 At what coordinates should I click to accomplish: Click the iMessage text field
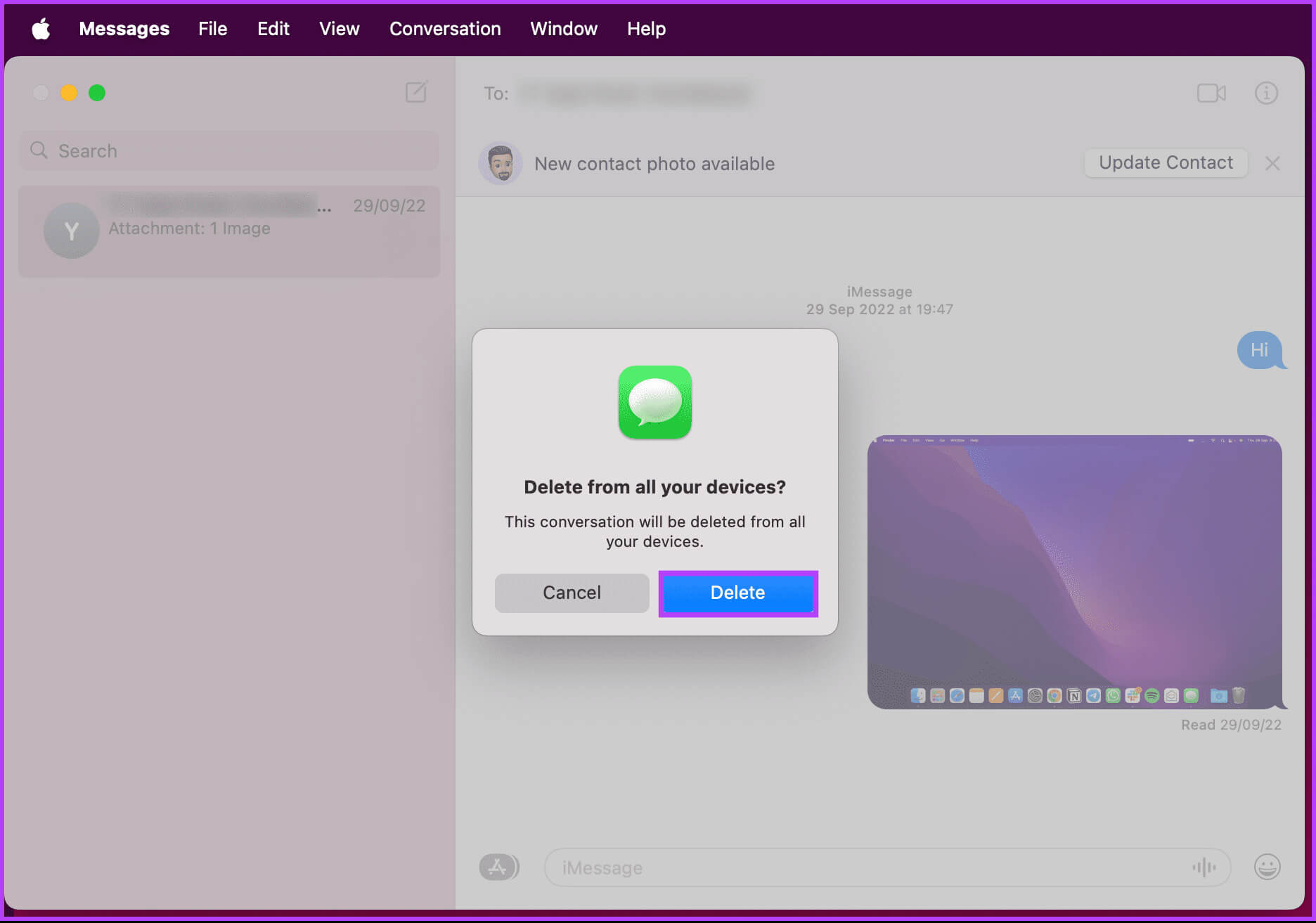click(887, 867)
